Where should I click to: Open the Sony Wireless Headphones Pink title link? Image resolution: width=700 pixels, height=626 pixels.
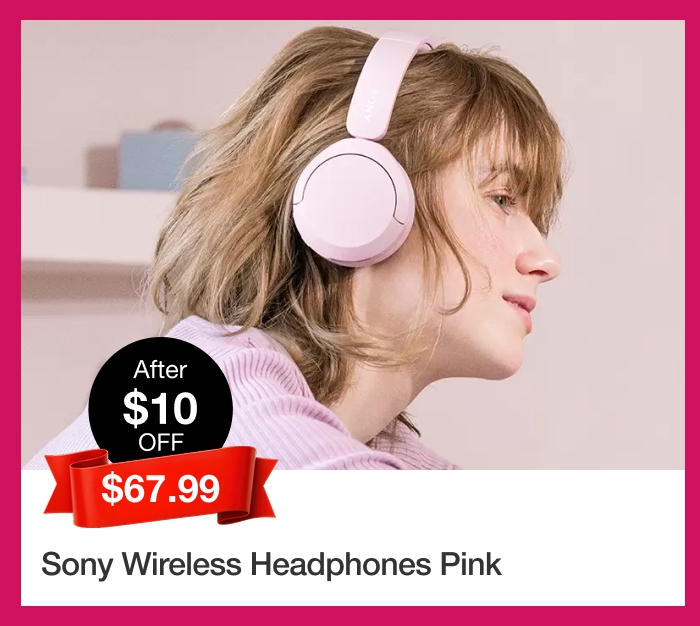[x=271, y=564]
